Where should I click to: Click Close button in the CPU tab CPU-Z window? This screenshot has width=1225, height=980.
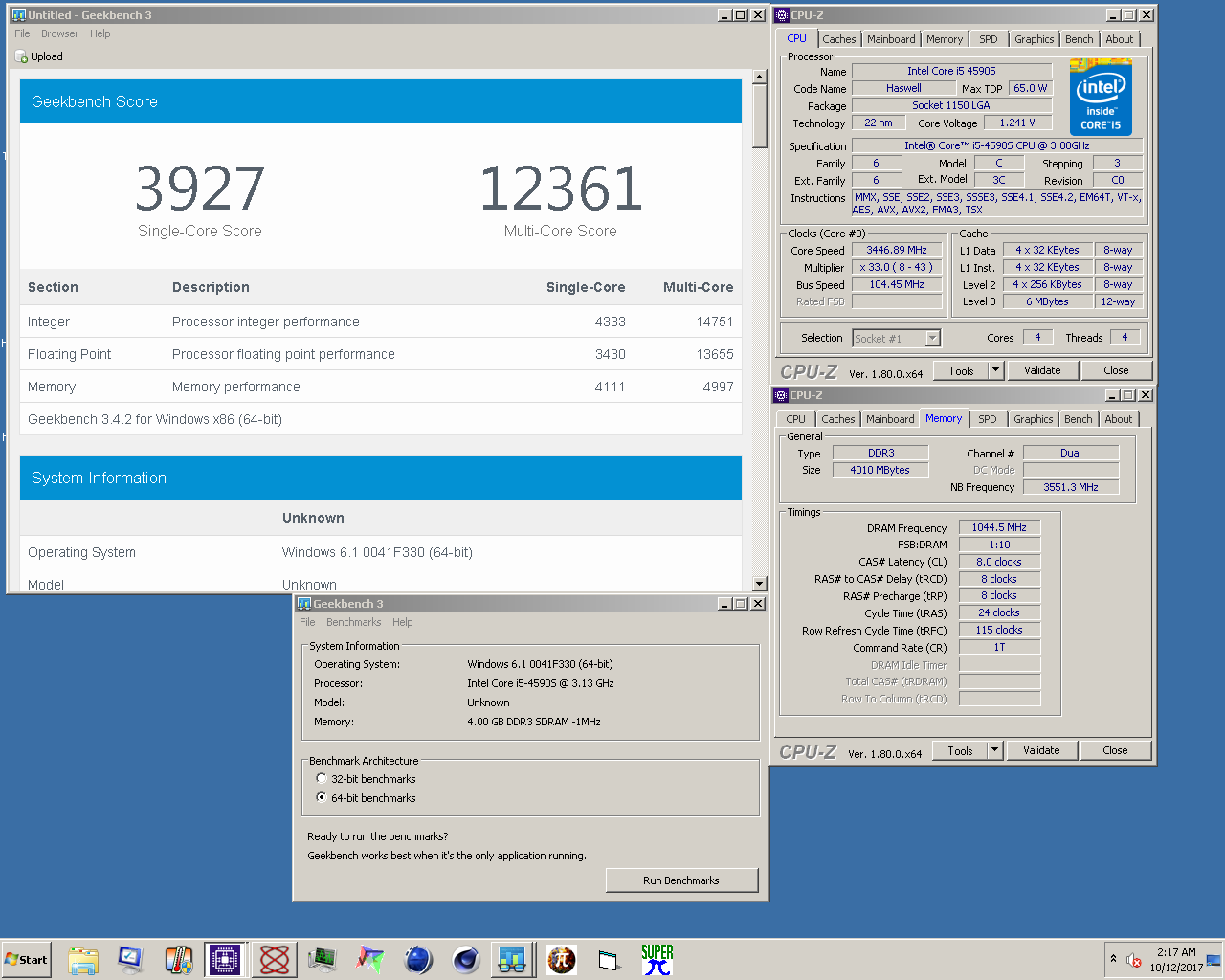pyautogui.click(x=1116, y=370)
